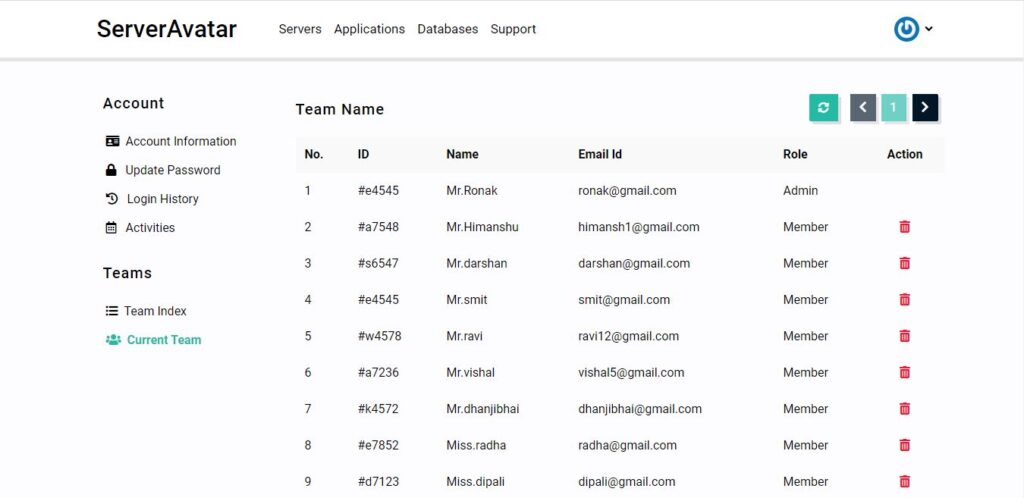This screenshot has height=498, width=1024.
Task: Delete member Mr.Himanshu with trash icon
Action: coord(904,227)
